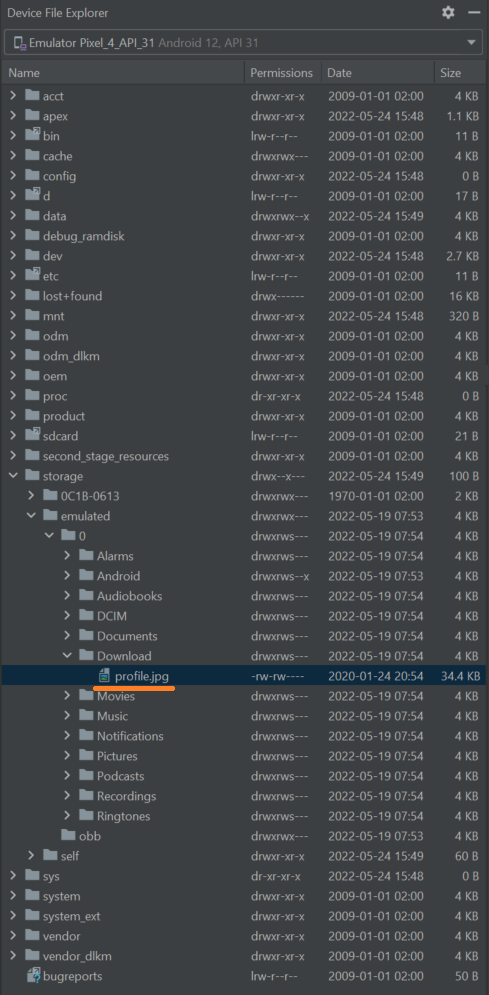Click the d symlink folder icon
This screenshot has height=995, width=489.
pos(32,195)
